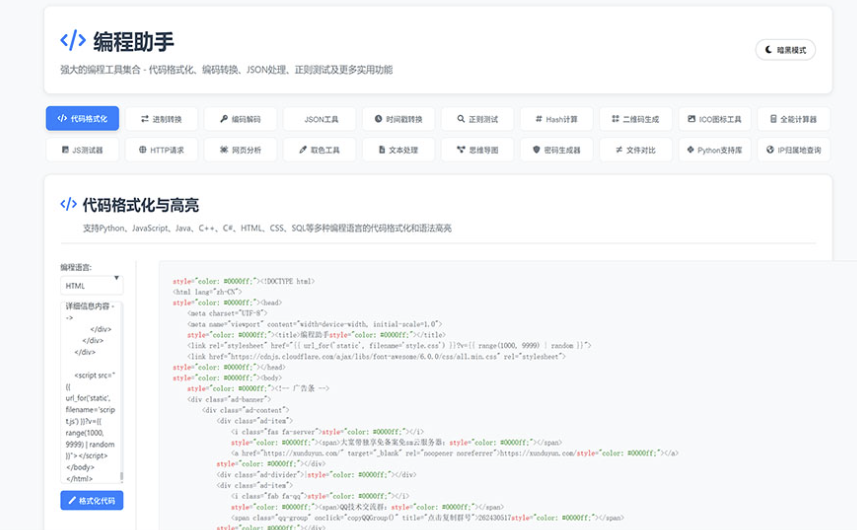The image size is (857, 530).
Task: Click the meta name="viewport" code line
Action: (x=314, y=324)
